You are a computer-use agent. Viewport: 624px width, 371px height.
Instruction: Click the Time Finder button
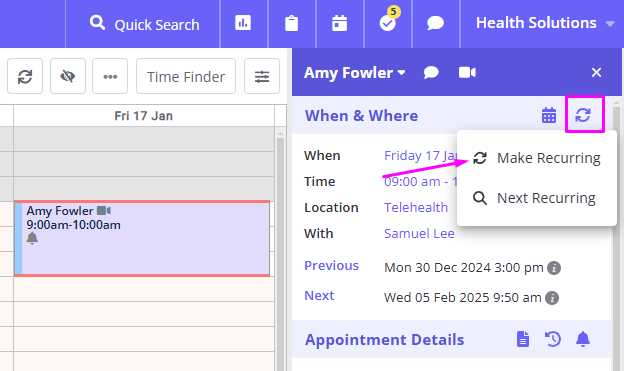pos(186,76)
